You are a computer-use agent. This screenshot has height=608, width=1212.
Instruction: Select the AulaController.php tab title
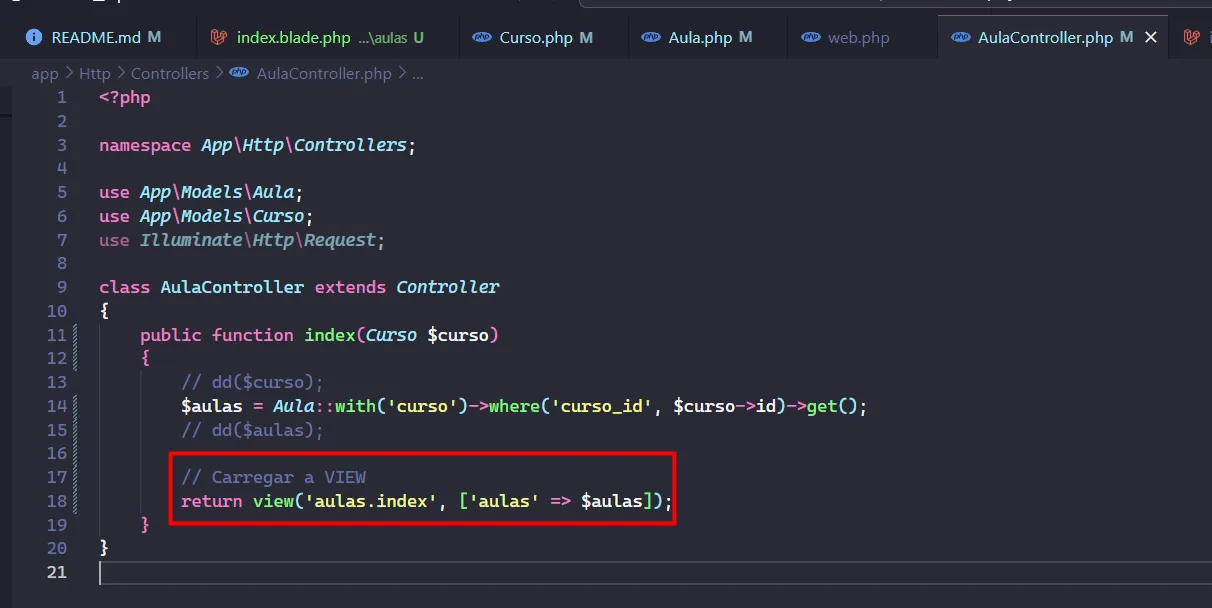(x=1044, y=38)
